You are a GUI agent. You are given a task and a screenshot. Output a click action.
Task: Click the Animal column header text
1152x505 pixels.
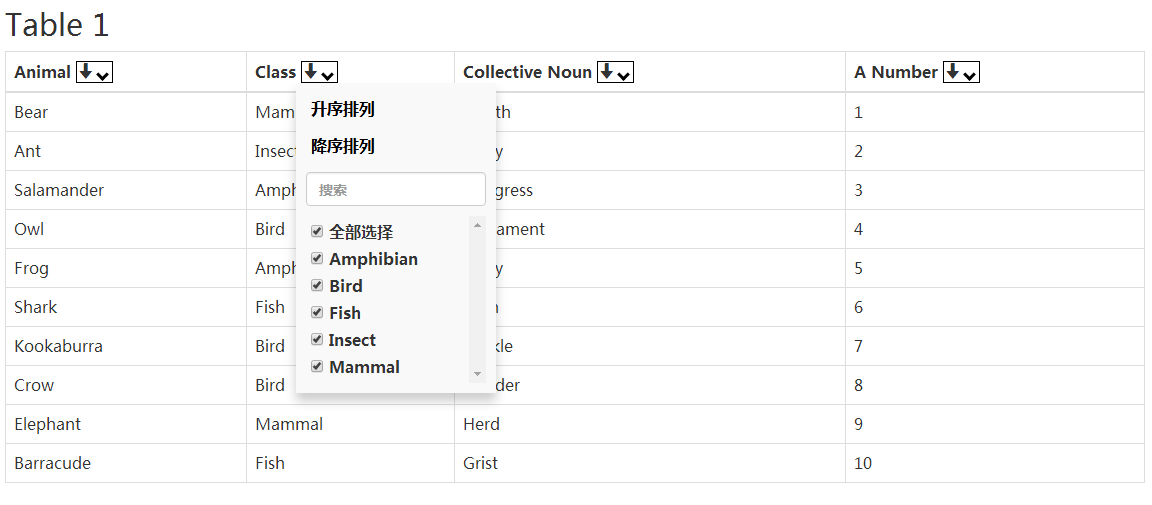click(x=43, y=72)
